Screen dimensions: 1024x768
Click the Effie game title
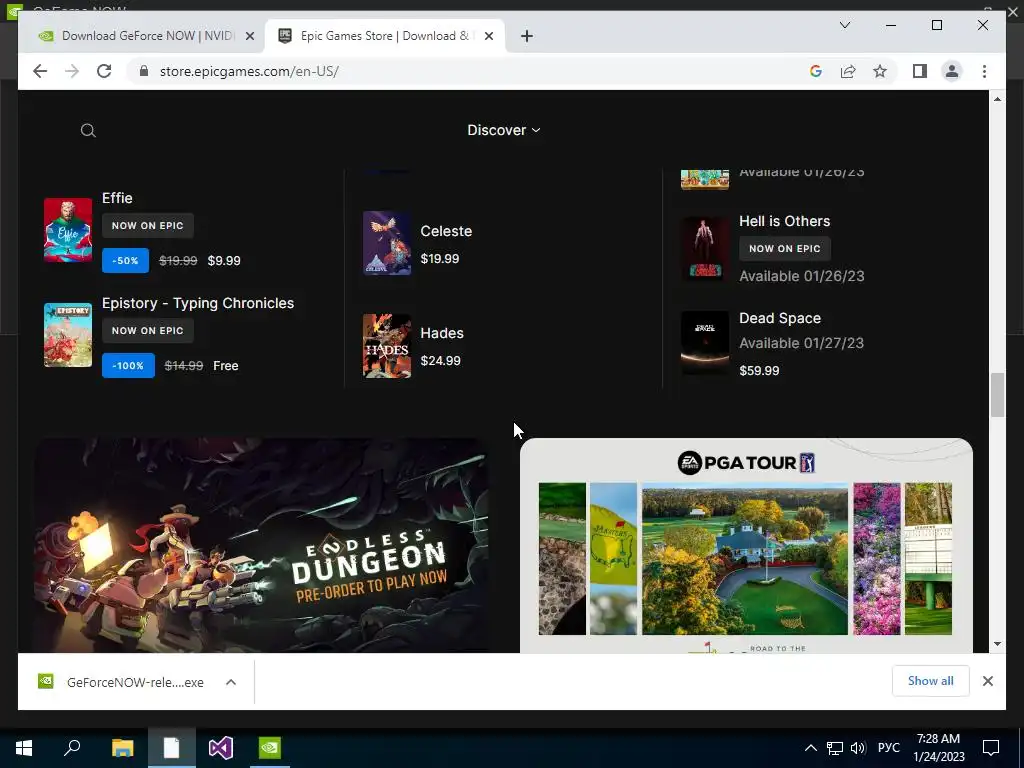coord(117,198)
